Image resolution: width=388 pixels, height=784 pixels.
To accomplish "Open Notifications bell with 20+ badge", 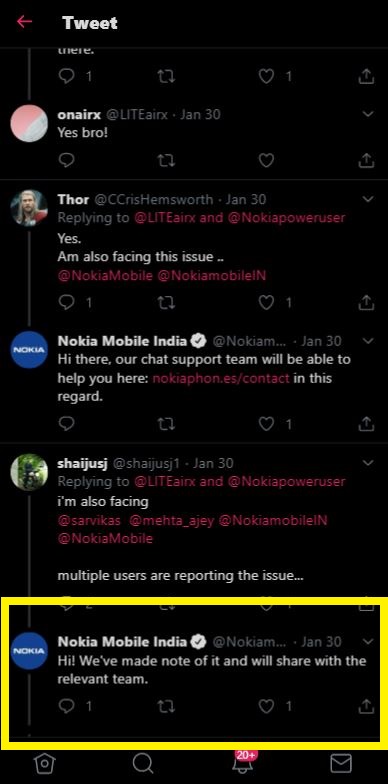I will [x=243, y=761].
